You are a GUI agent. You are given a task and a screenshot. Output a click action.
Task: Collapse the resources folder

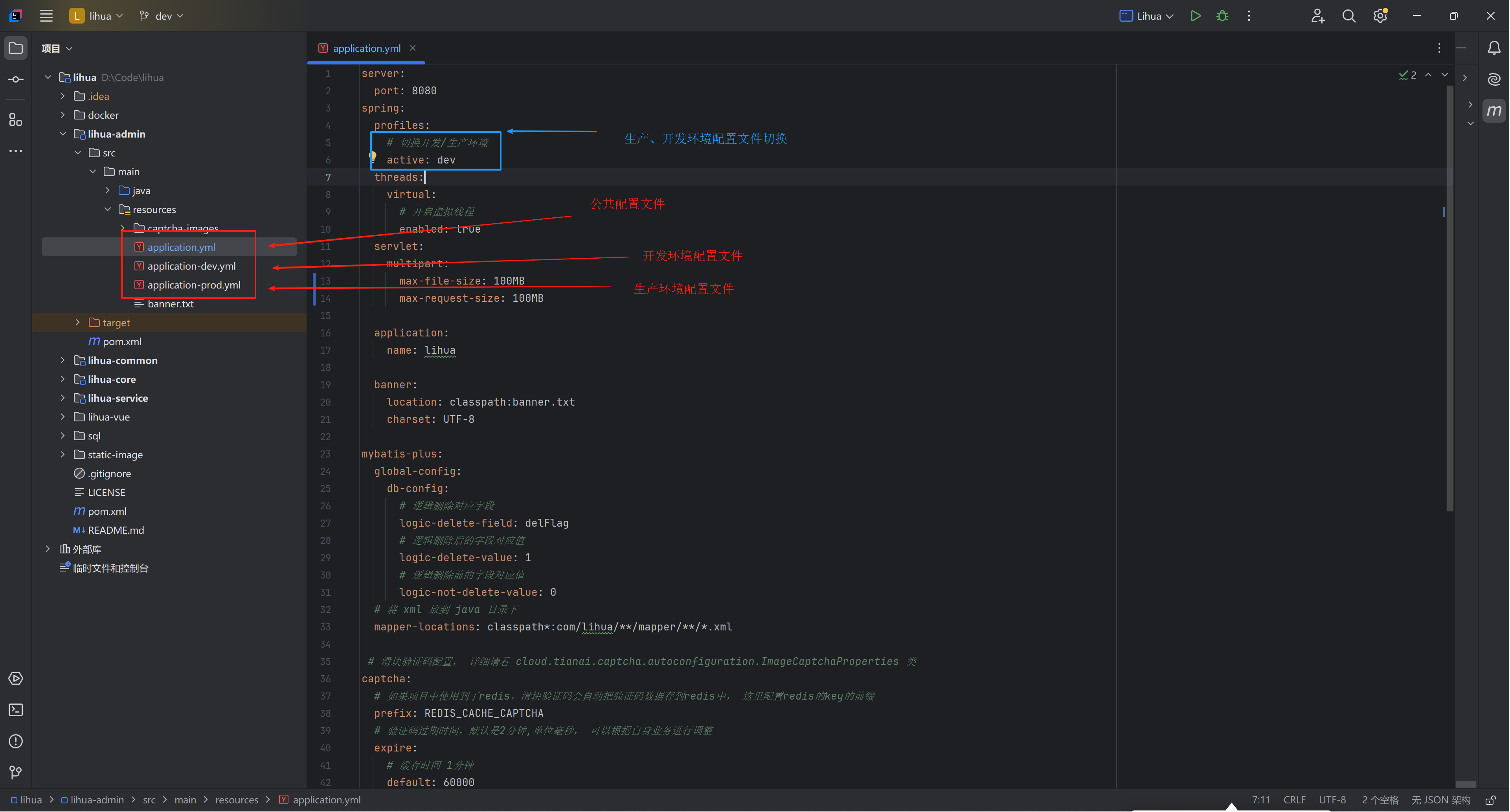click(x=108, y=209)
